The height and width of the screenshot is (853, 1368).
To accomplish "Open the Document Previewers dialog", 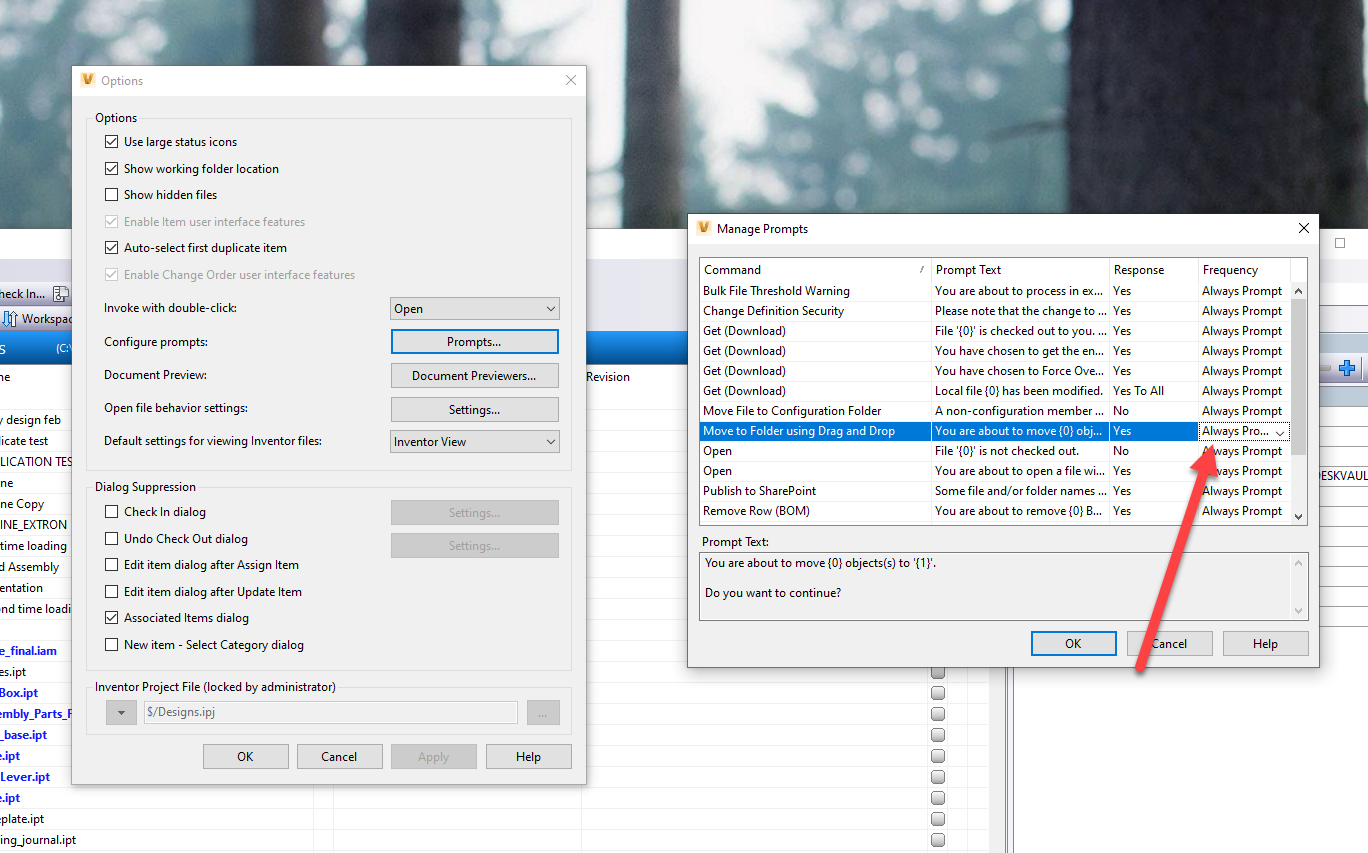I will (x=474, y=375).
